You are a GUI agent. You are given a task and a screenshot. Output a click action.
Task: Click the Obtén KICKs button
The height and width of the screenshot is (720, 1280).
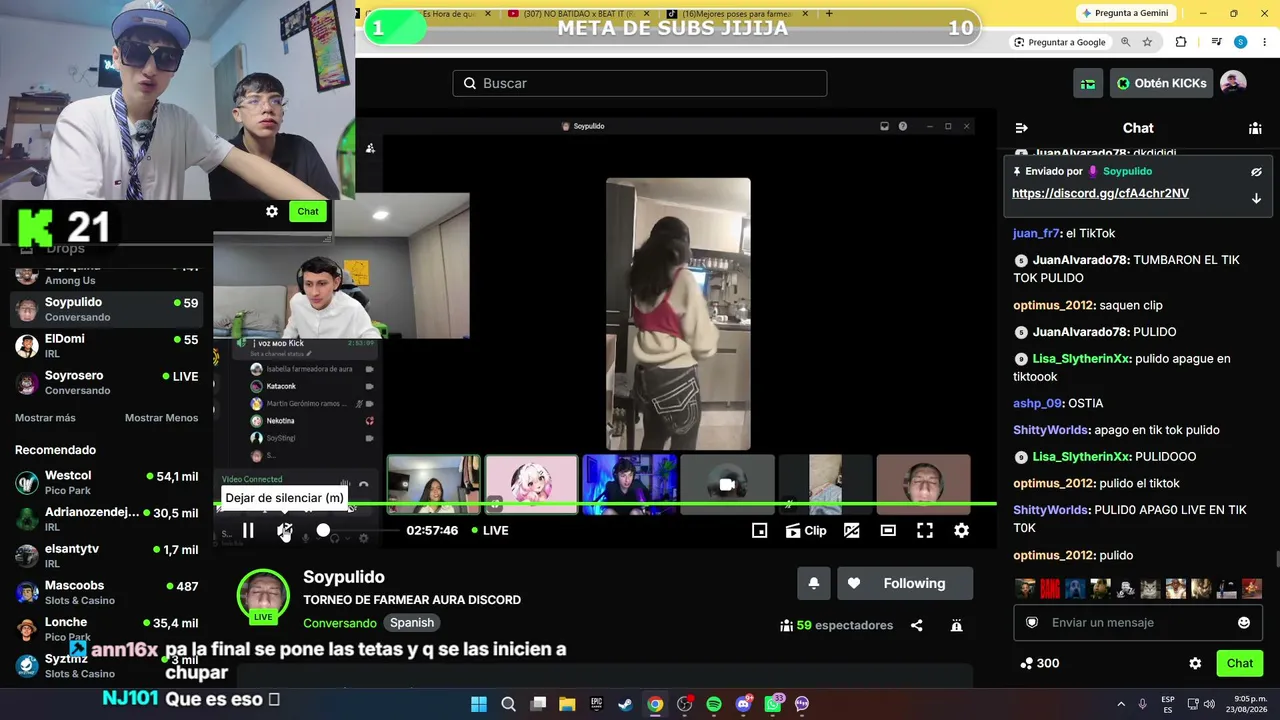tap(1161, 83)
